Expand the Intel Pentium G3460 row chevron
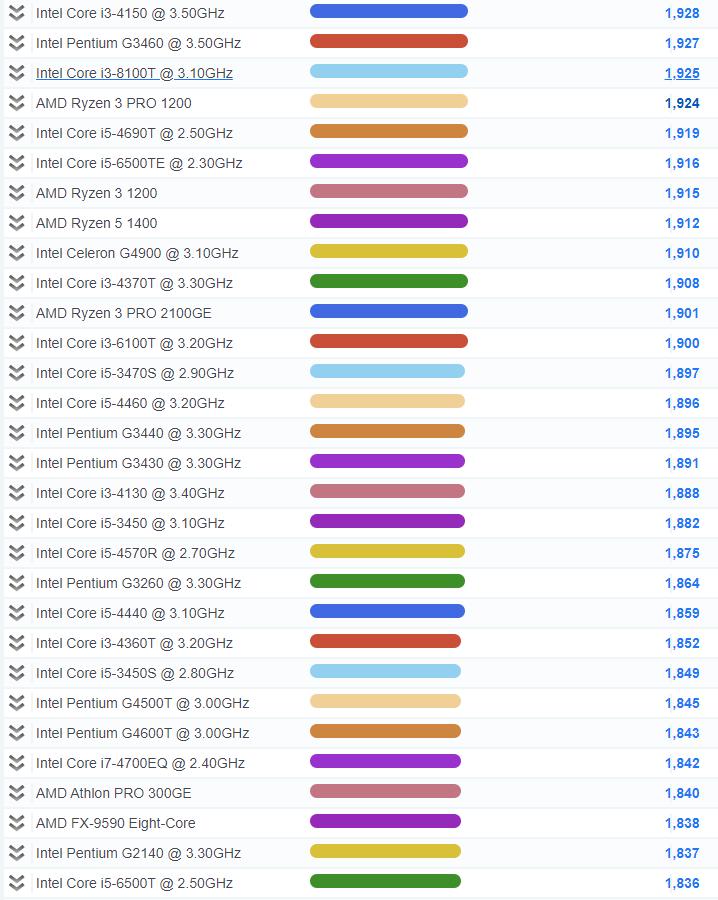Image resolution: width=718 pixels, height=900 pixels. 17,42
